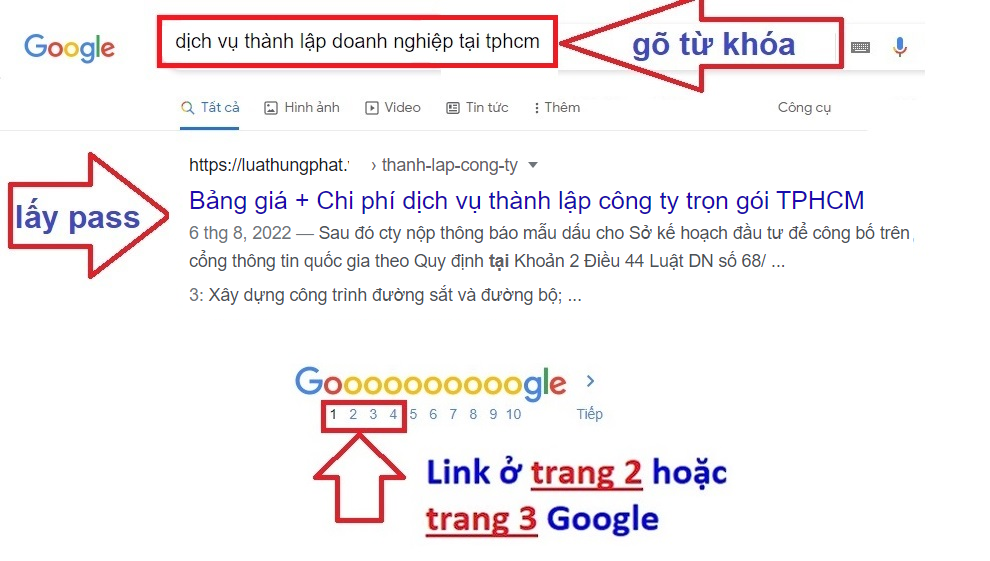
Task: Open Công cụ search tools
Action: tap(804, 108)
